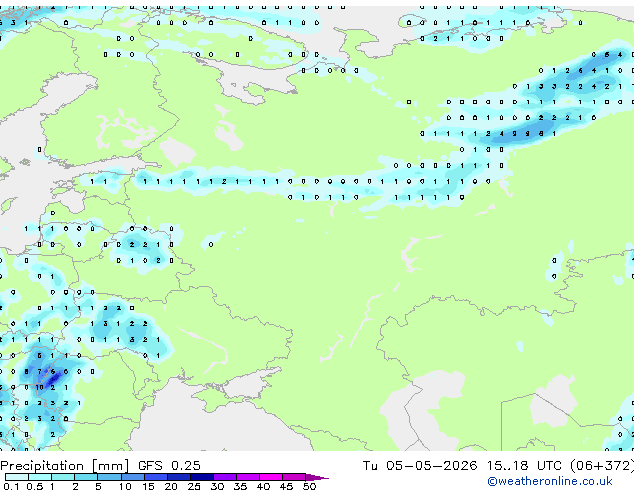Click the '10' precipitation value on the map
The width and height of the screenshot is (634, 490).
39,387
